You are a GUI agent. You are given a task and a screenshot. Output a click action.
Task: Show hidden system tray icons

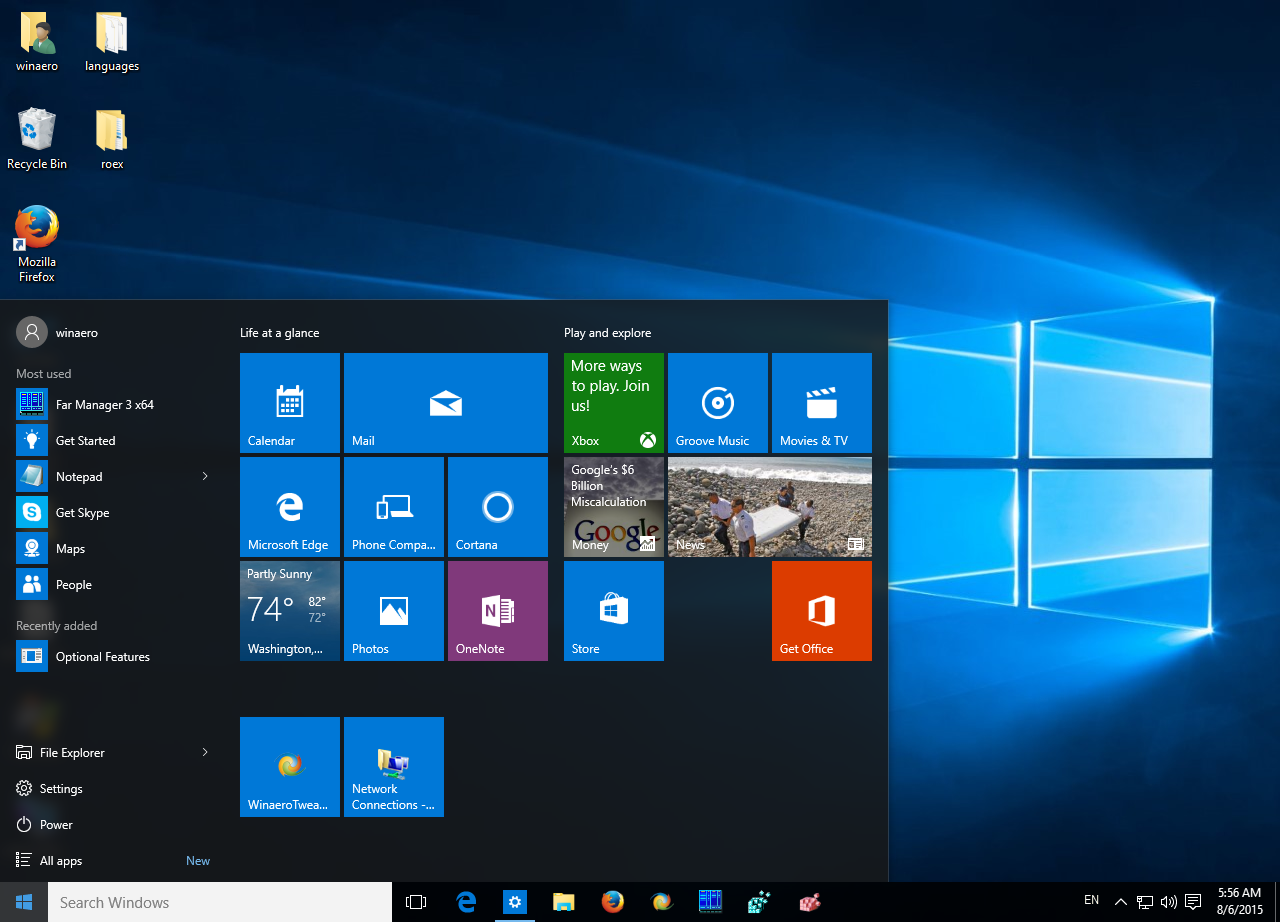point(1120,901)
